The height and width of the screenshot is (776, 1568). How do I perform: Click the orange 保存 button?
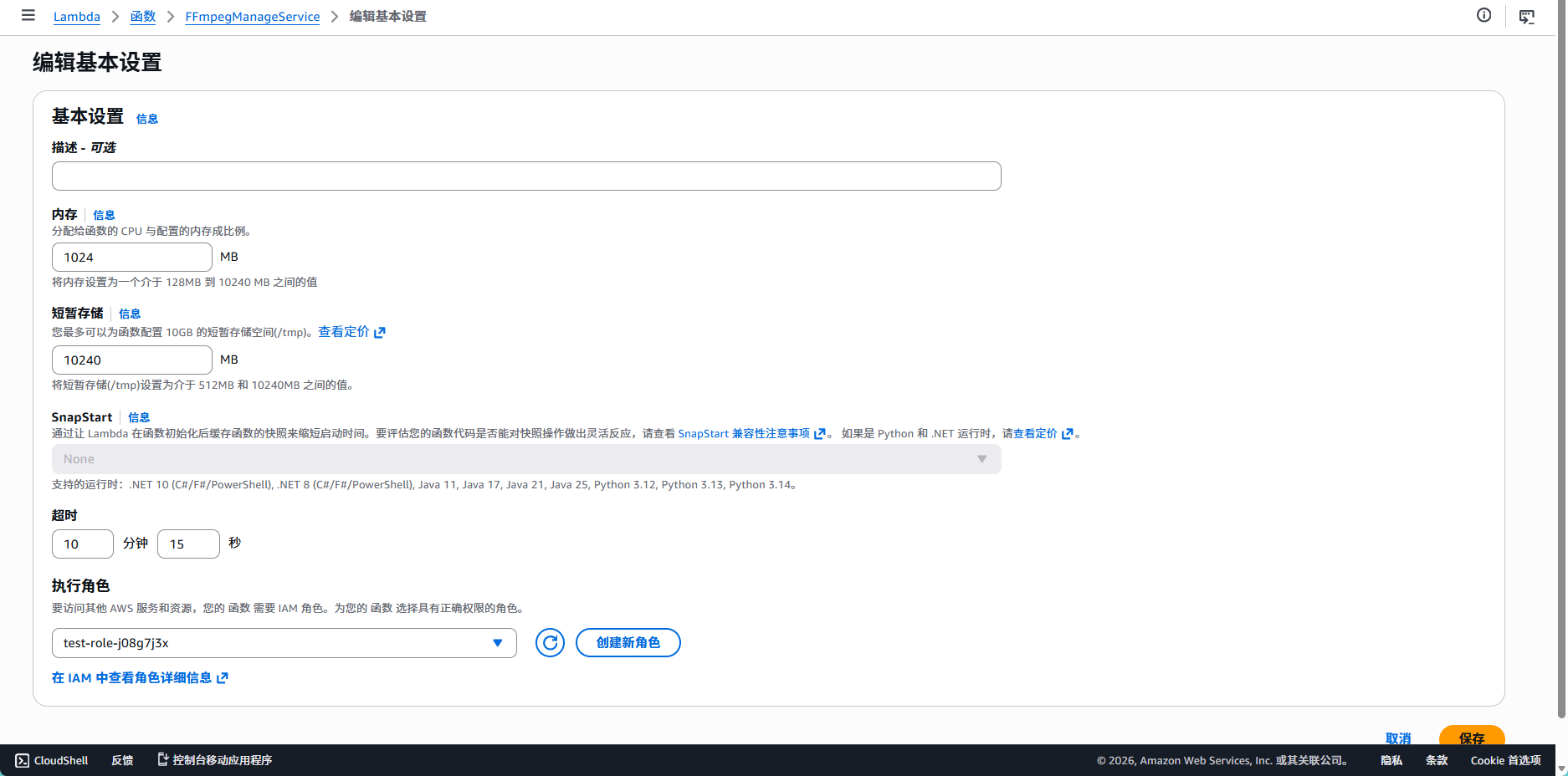tap(1471, 737)
